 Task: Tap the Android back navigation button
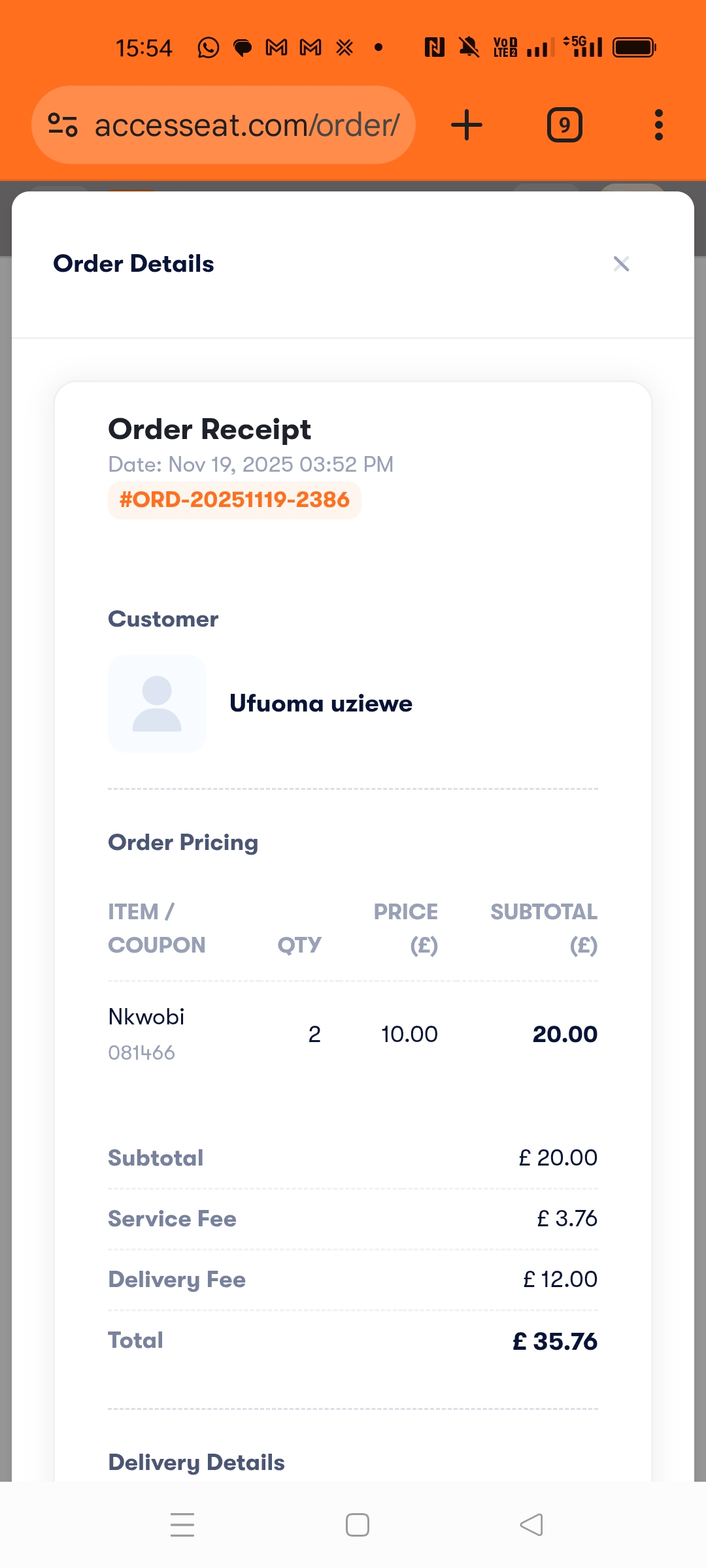click(x=531, y=1525)
